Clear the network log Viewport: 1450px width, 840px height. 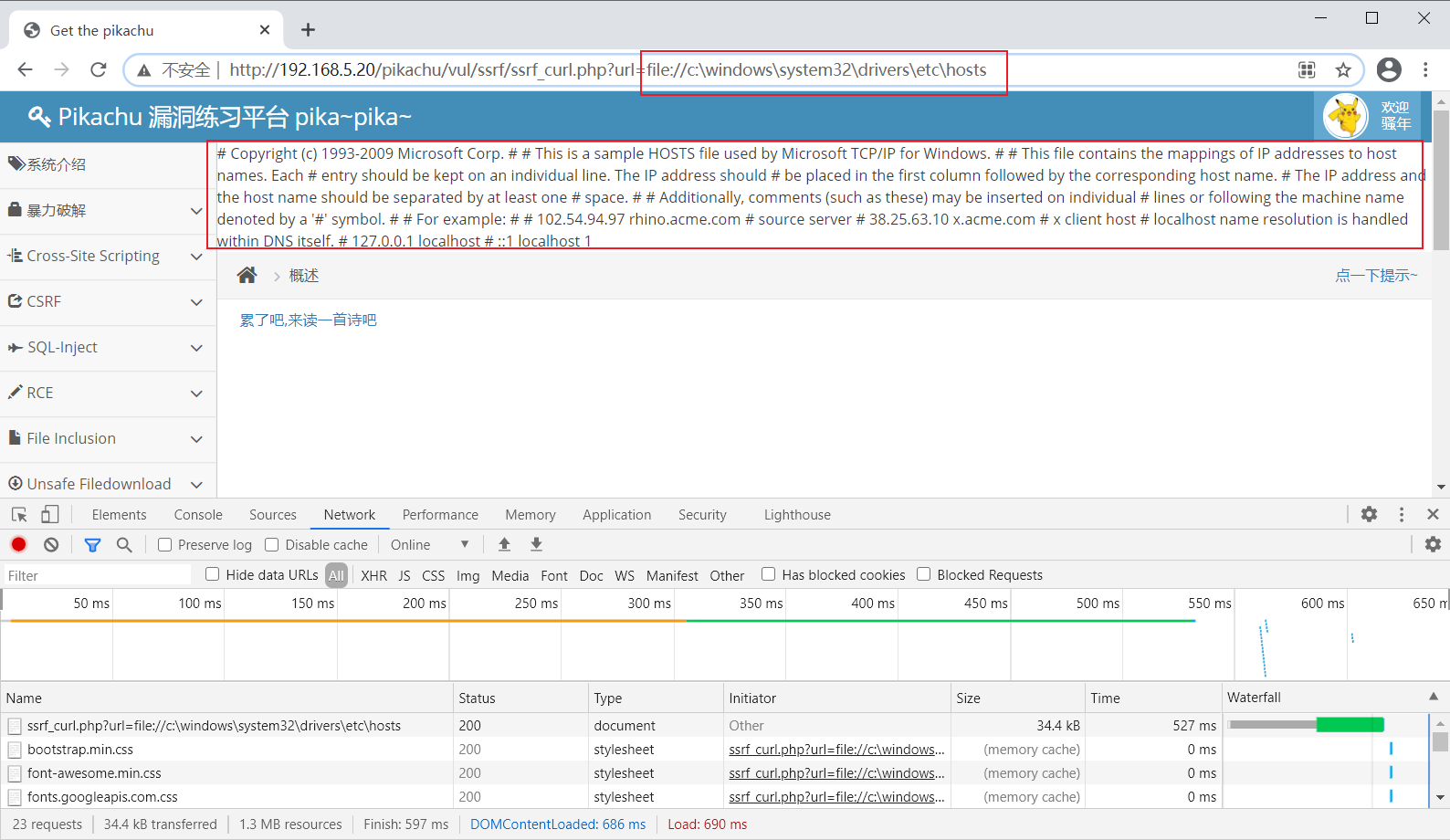point(51,544)
